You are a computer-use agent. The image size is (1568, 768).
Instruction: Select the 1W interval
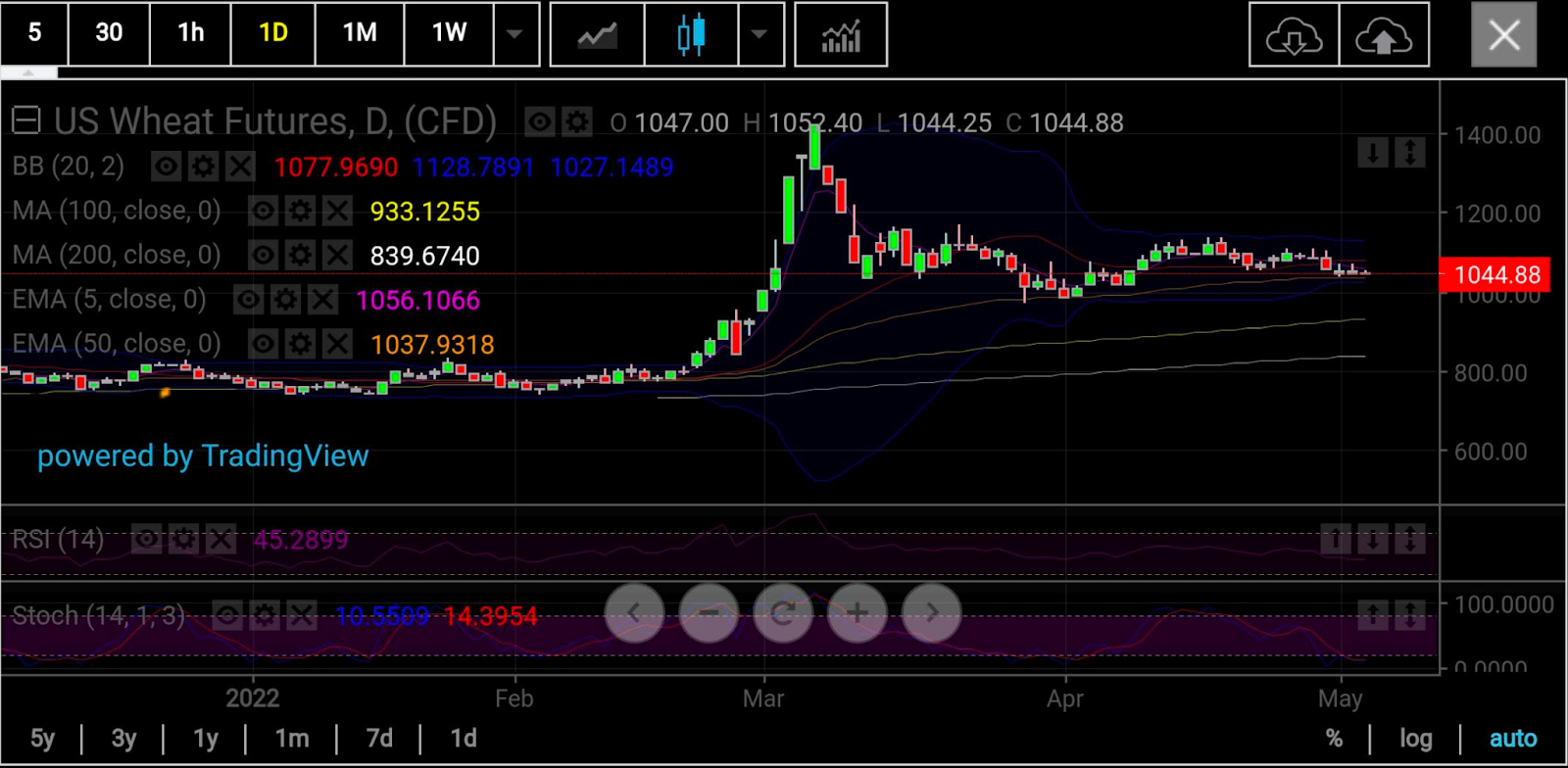pos(449,33)
